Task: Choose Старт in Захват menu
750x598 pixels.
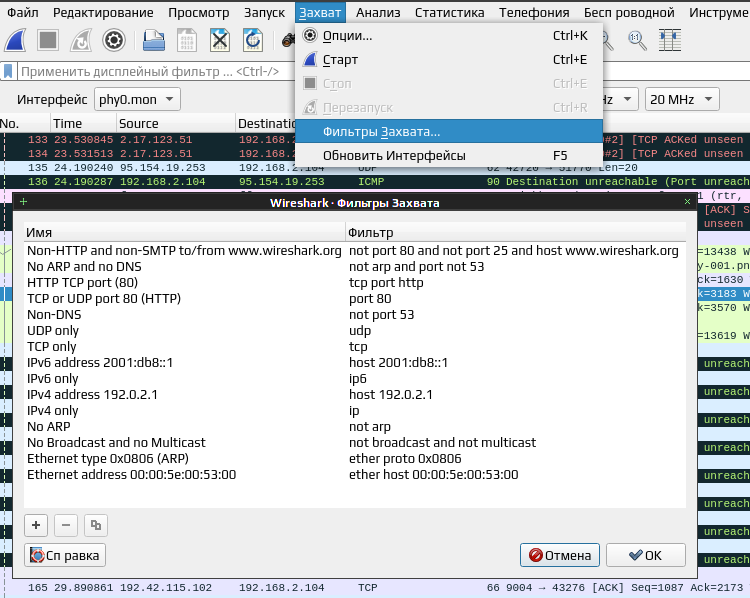Action: (x=449, y=59)
